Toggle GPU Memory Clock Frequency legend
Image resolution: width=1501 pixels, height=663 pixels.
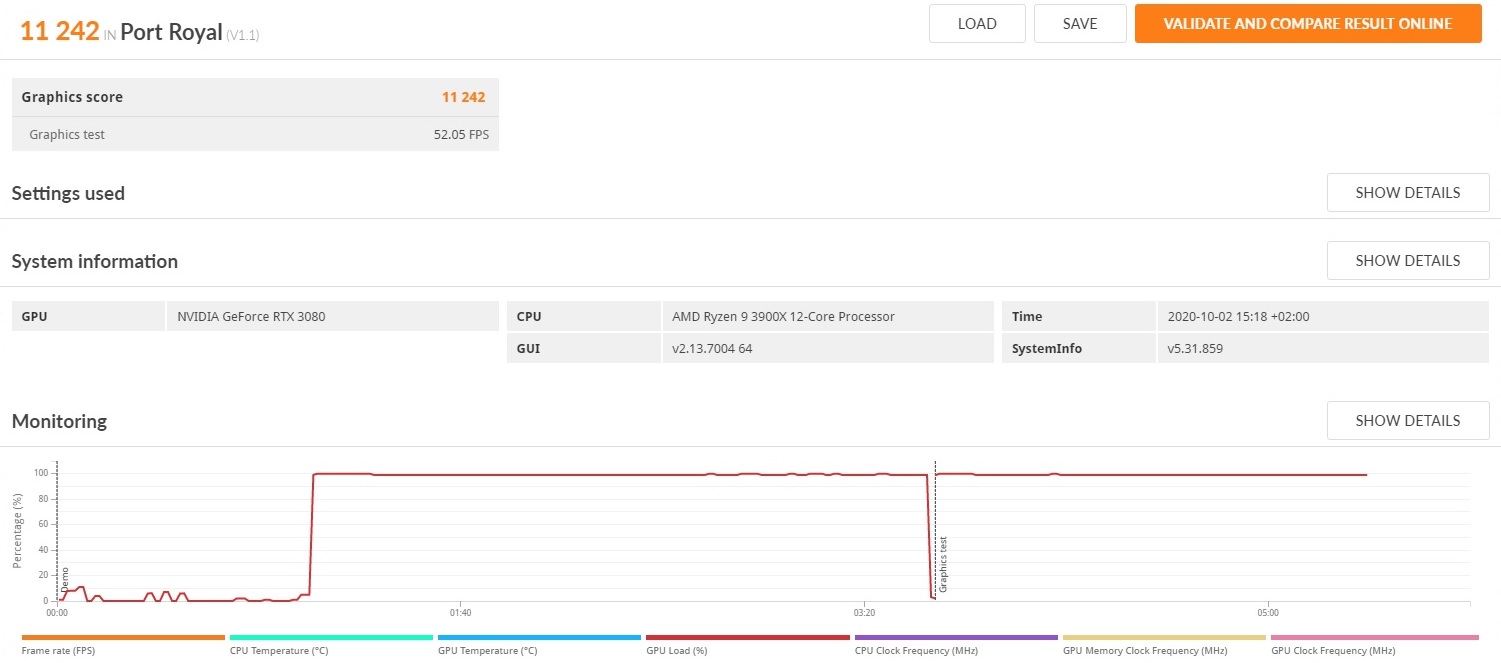coord(1164,645)
